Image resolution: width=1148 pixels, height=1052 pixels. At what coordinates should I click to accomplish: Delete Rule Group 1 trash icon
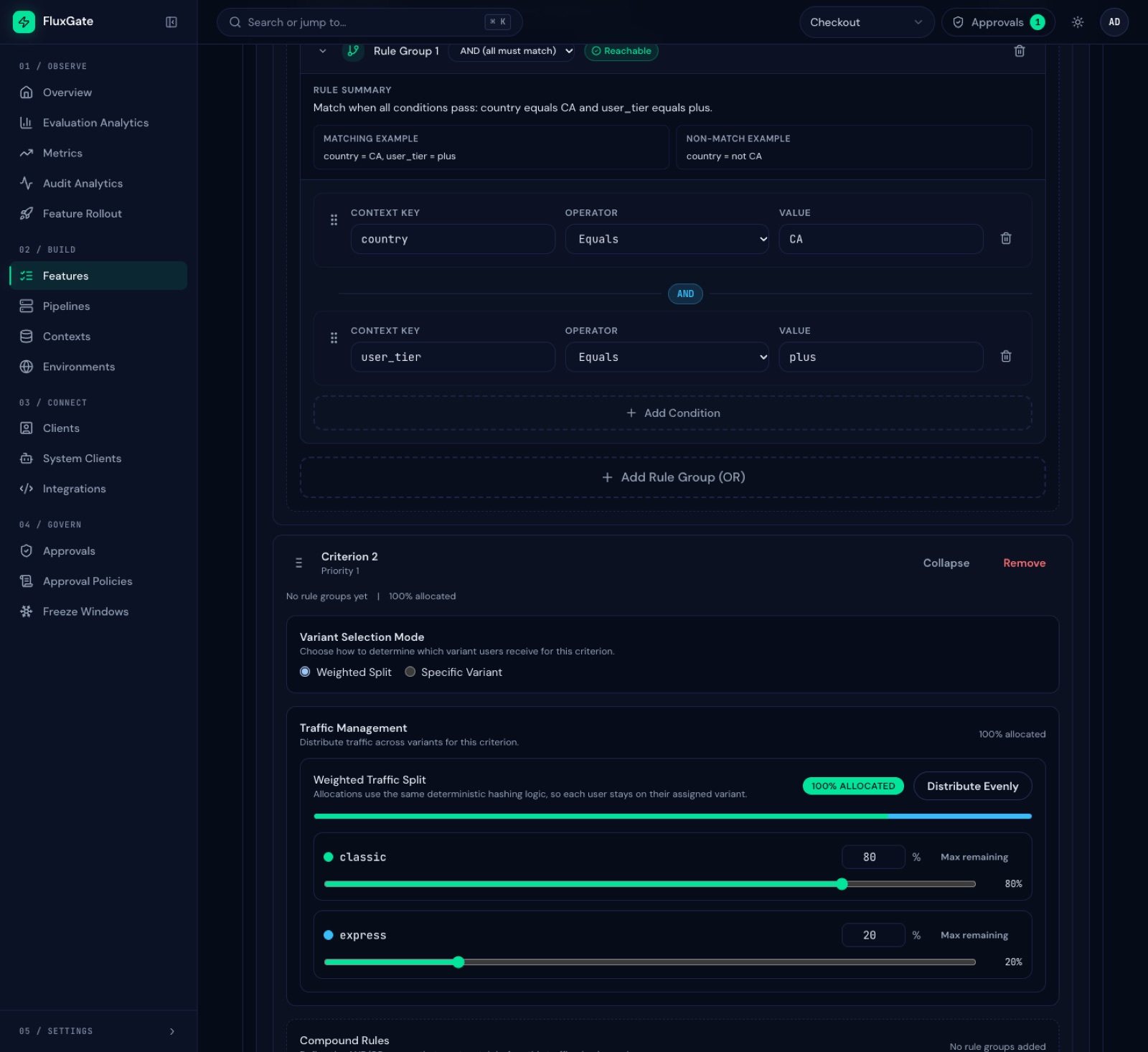pos(1019,51)
